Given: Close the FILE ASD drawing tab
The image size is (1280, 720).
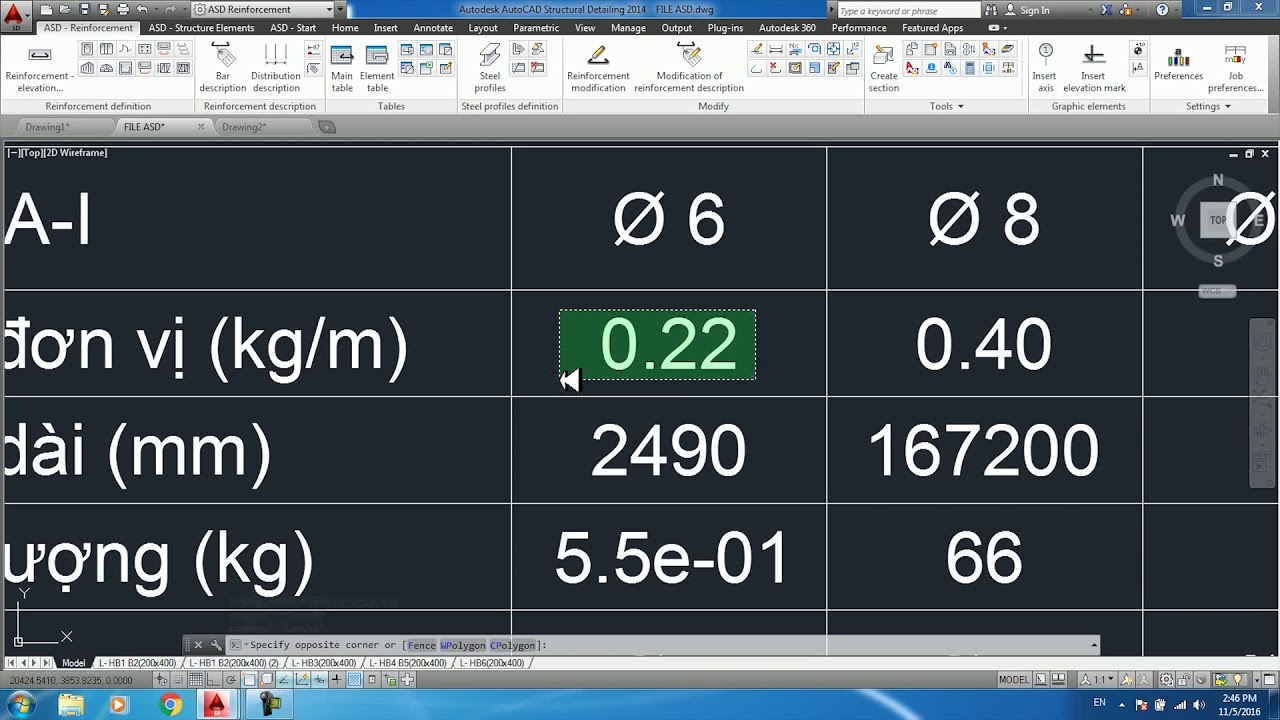Looking at the screenshot, I should pyautogui.click(x=201, y=127).
